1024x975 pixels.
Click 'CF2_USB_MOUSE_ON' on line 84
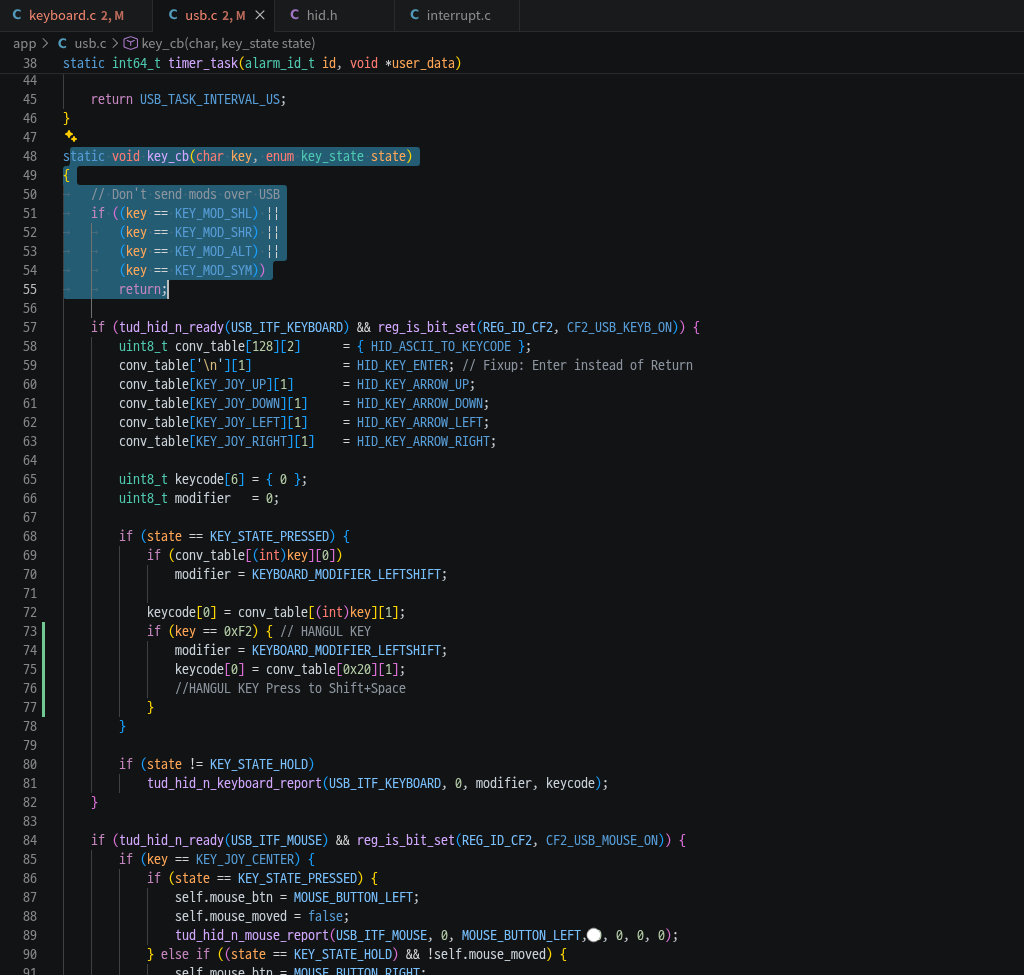point(601,840)
